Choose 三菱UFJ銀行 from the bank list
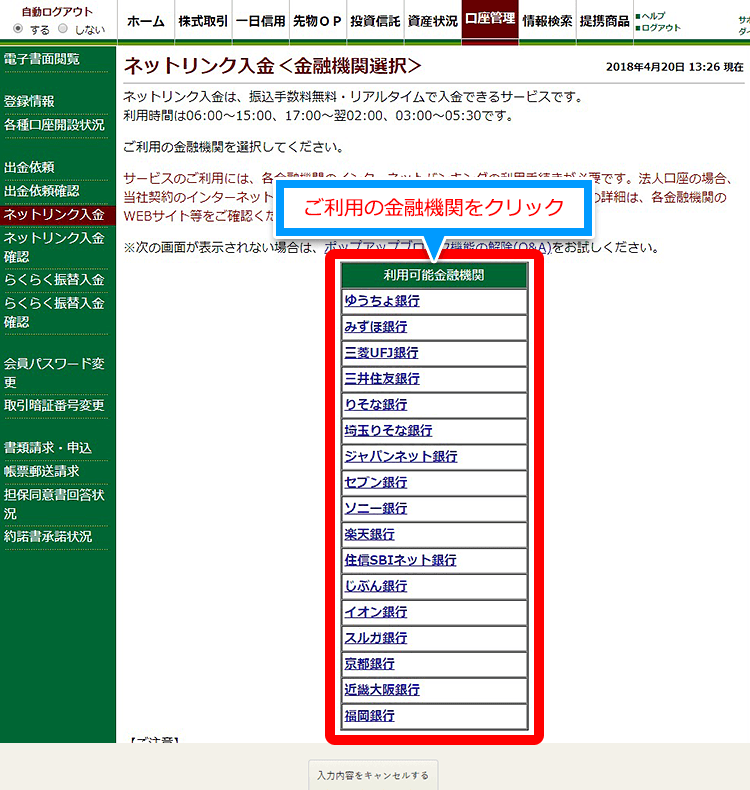Image resolution: width=750 pixels, height=790 pixels. click(381, 353)
